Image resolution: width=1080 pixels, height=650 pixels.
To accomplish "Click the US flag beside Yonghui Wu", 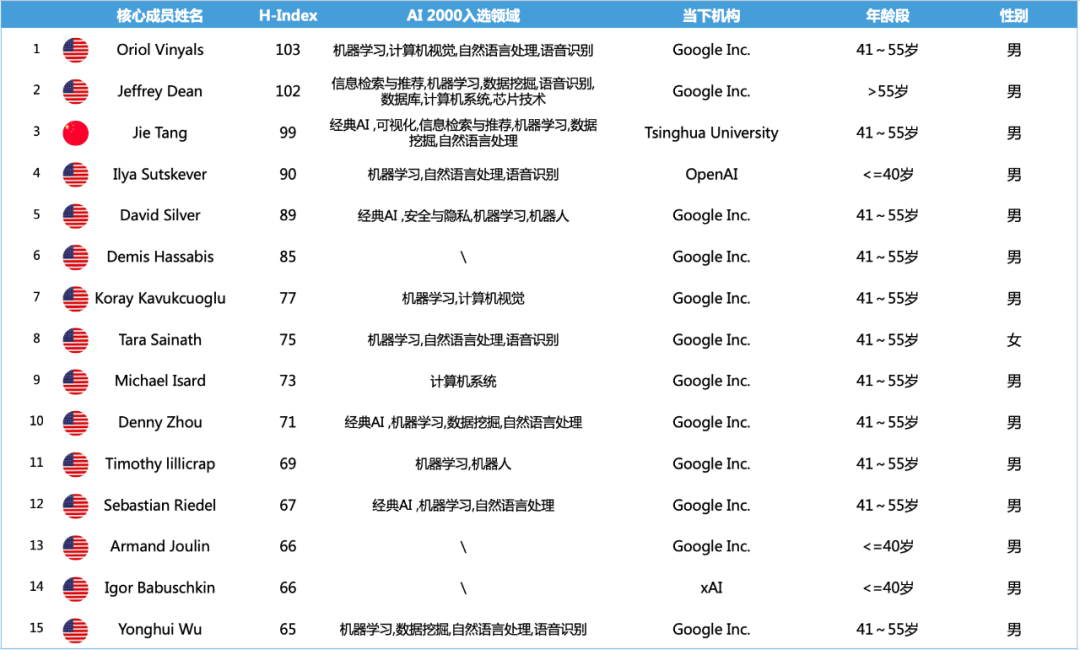I will pos(76,629).
